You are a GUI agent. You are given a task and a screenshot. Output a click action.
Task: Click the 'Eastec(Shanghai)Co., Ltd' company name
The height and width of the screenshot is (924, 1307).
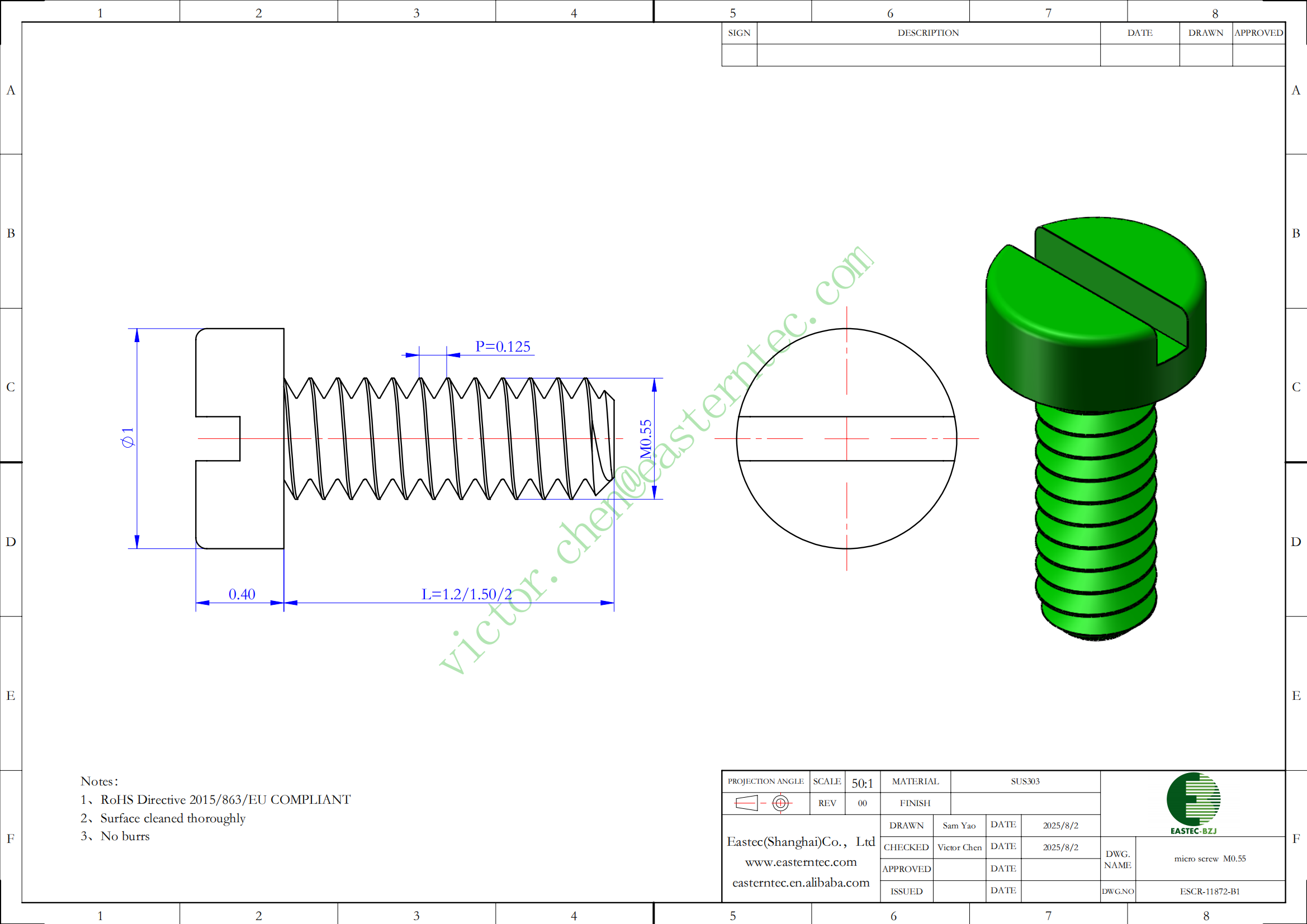(x=801, y=842)
